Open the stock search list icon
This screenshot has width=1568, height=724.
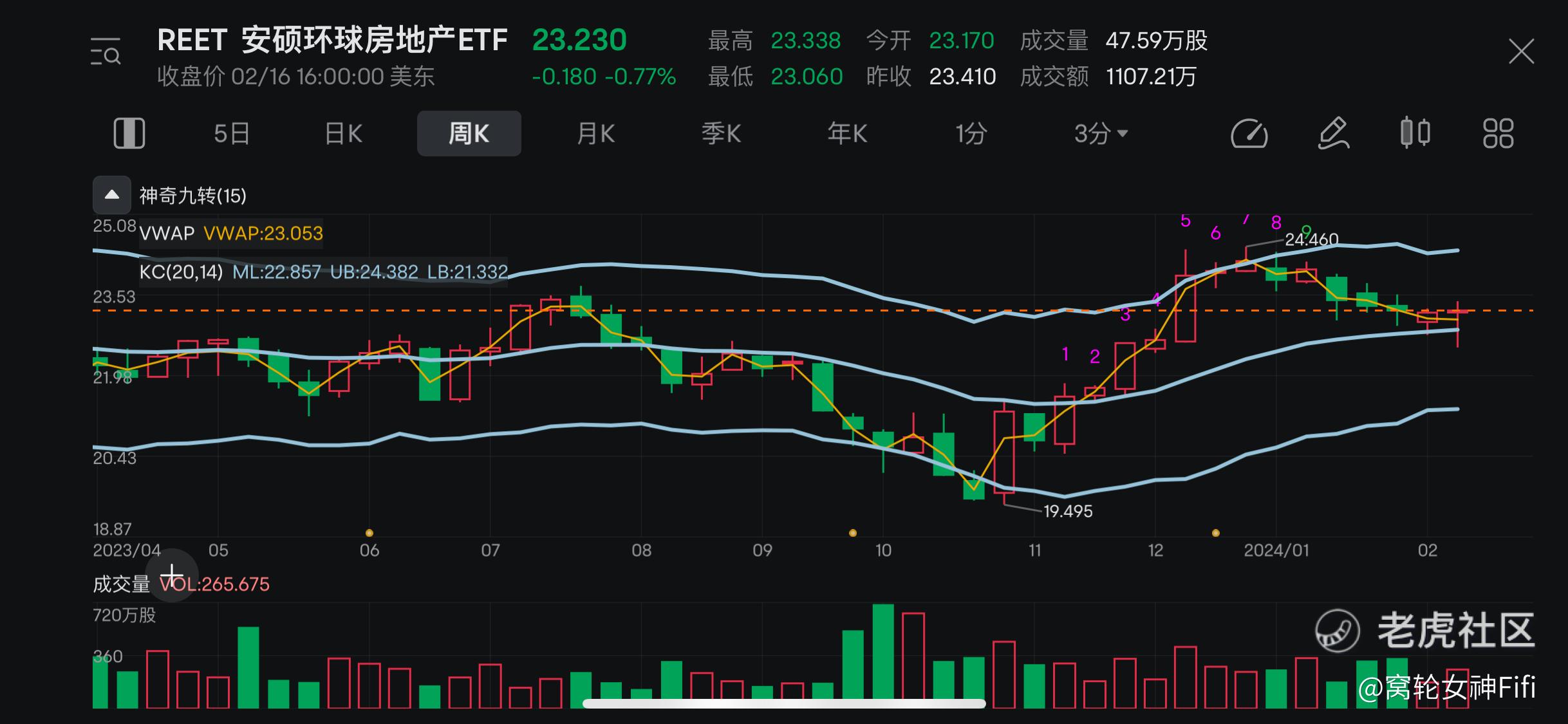point(106,51)
